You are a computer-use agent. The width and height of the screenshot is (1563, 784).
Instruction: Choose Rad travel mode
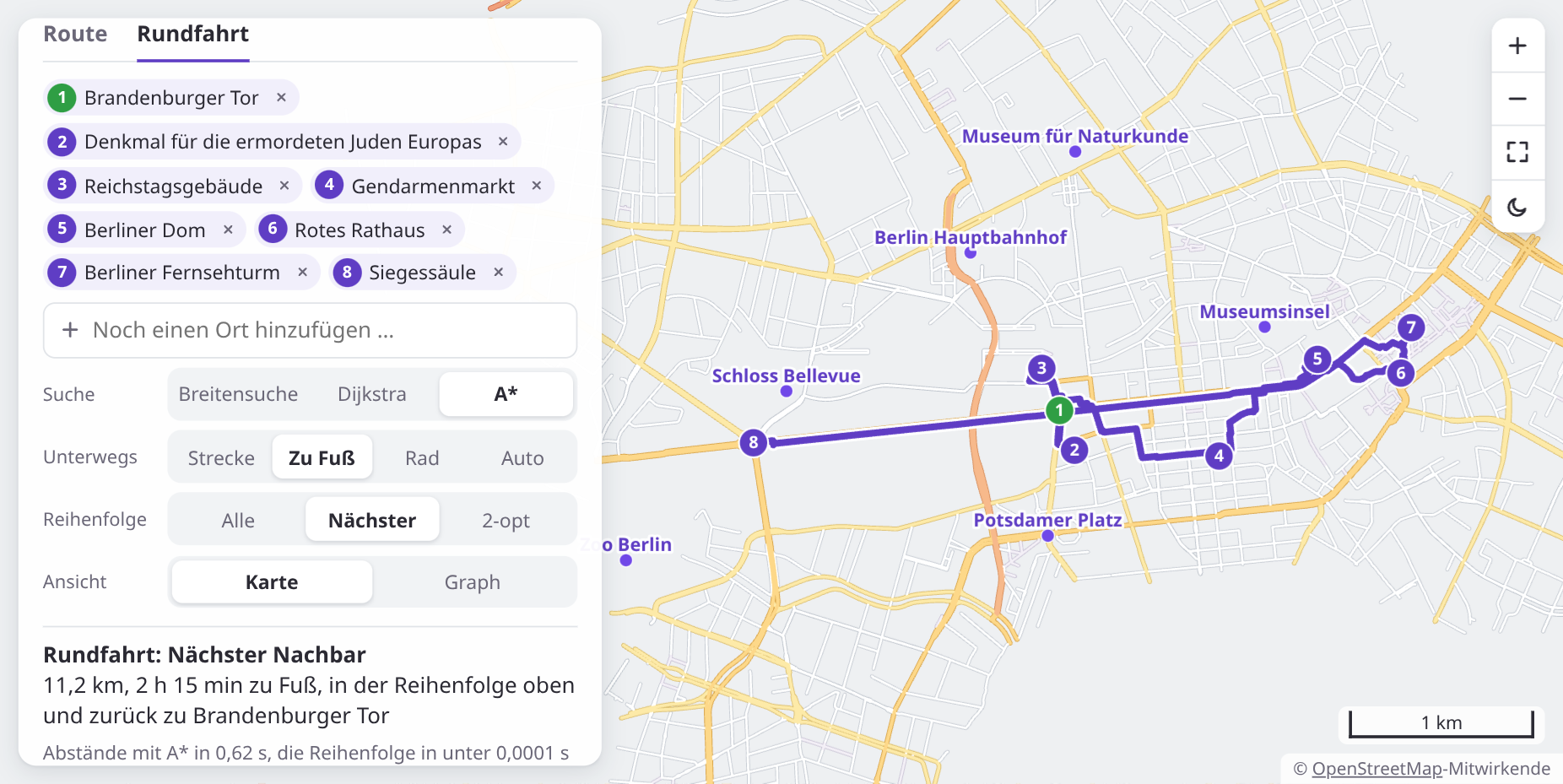pos(422,457)
